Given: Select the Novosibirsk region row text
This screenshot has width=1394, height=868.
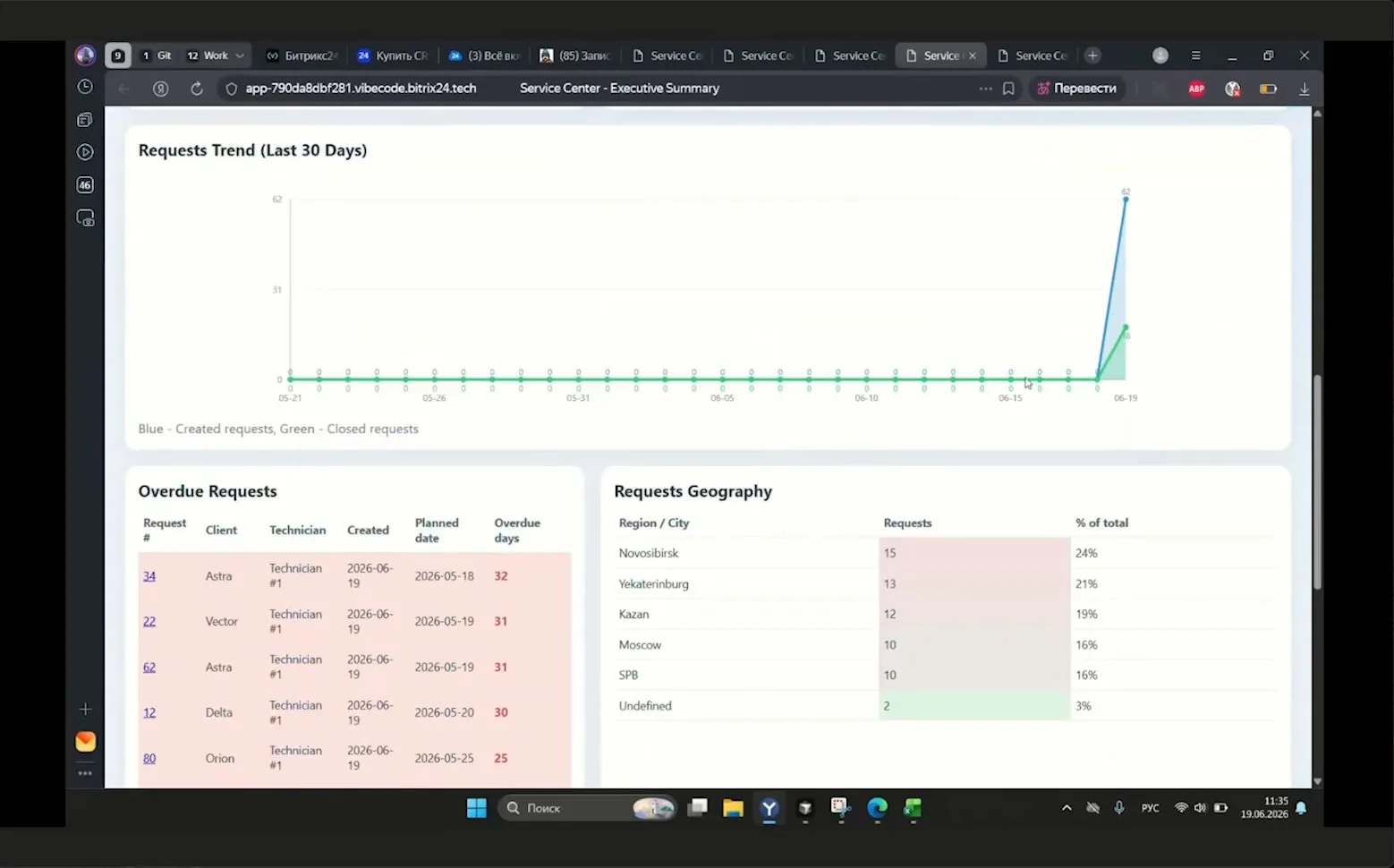Looking at the screenshot, I should coord(649,553).
